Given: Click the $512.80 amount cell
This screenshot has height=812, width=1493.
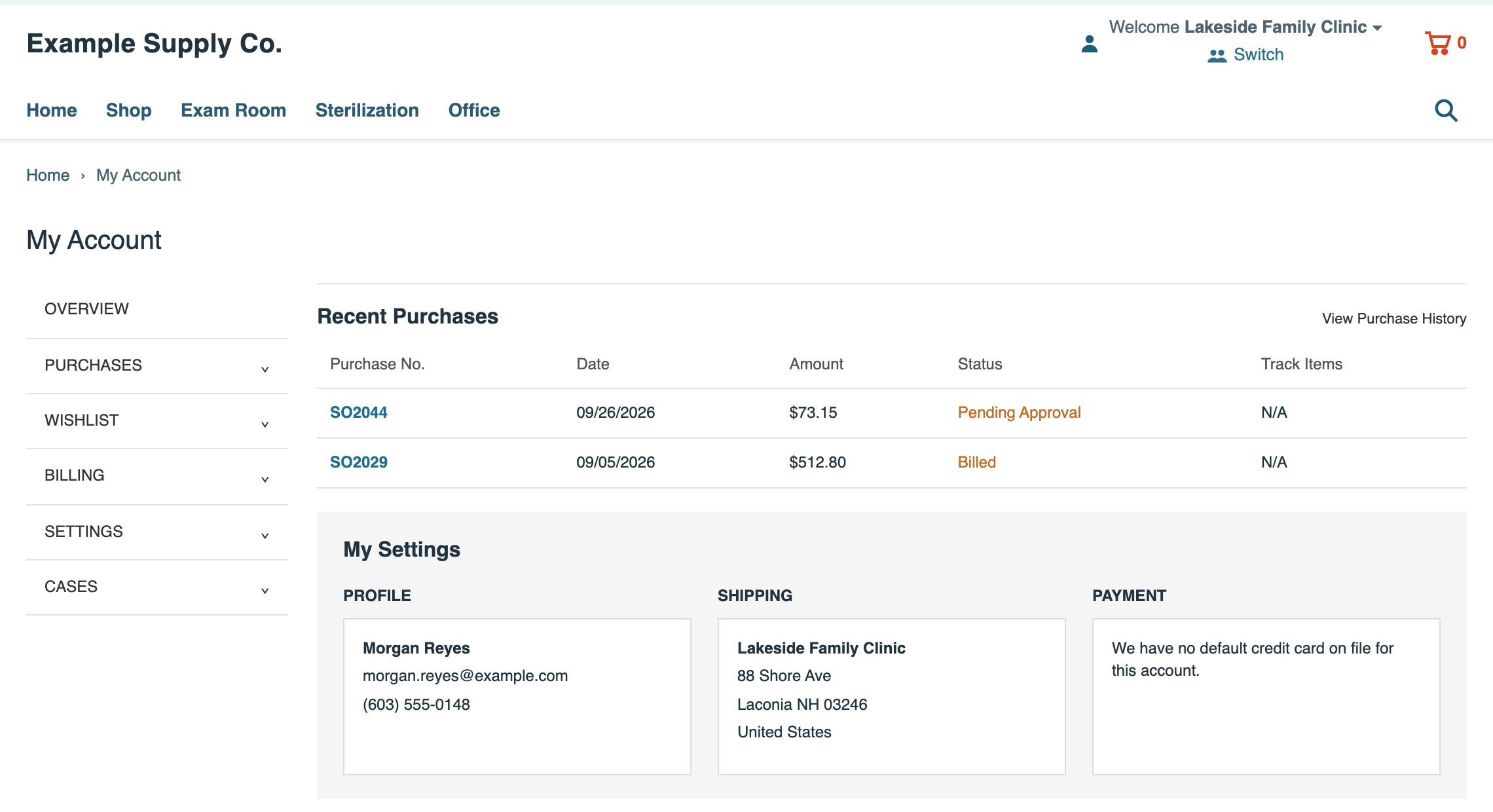Looking at the screenshot, I should click(818, 462).
